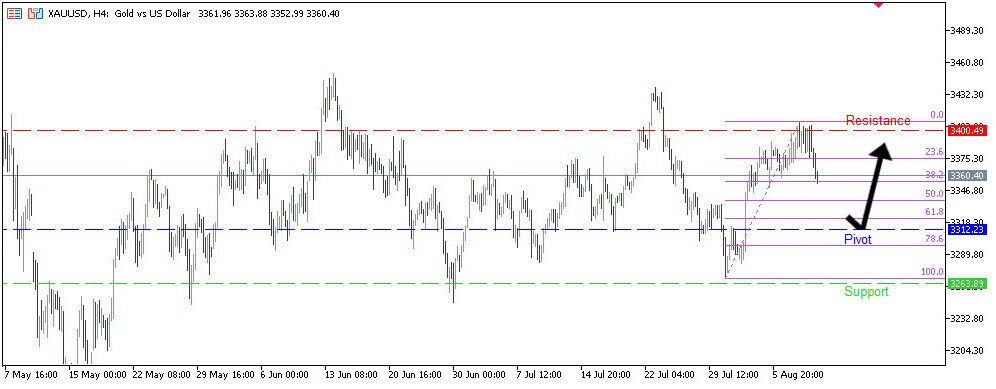Click the high price 3363.88 in header
Viewport: 996px width, 389px height.
[x=251, y=13]
